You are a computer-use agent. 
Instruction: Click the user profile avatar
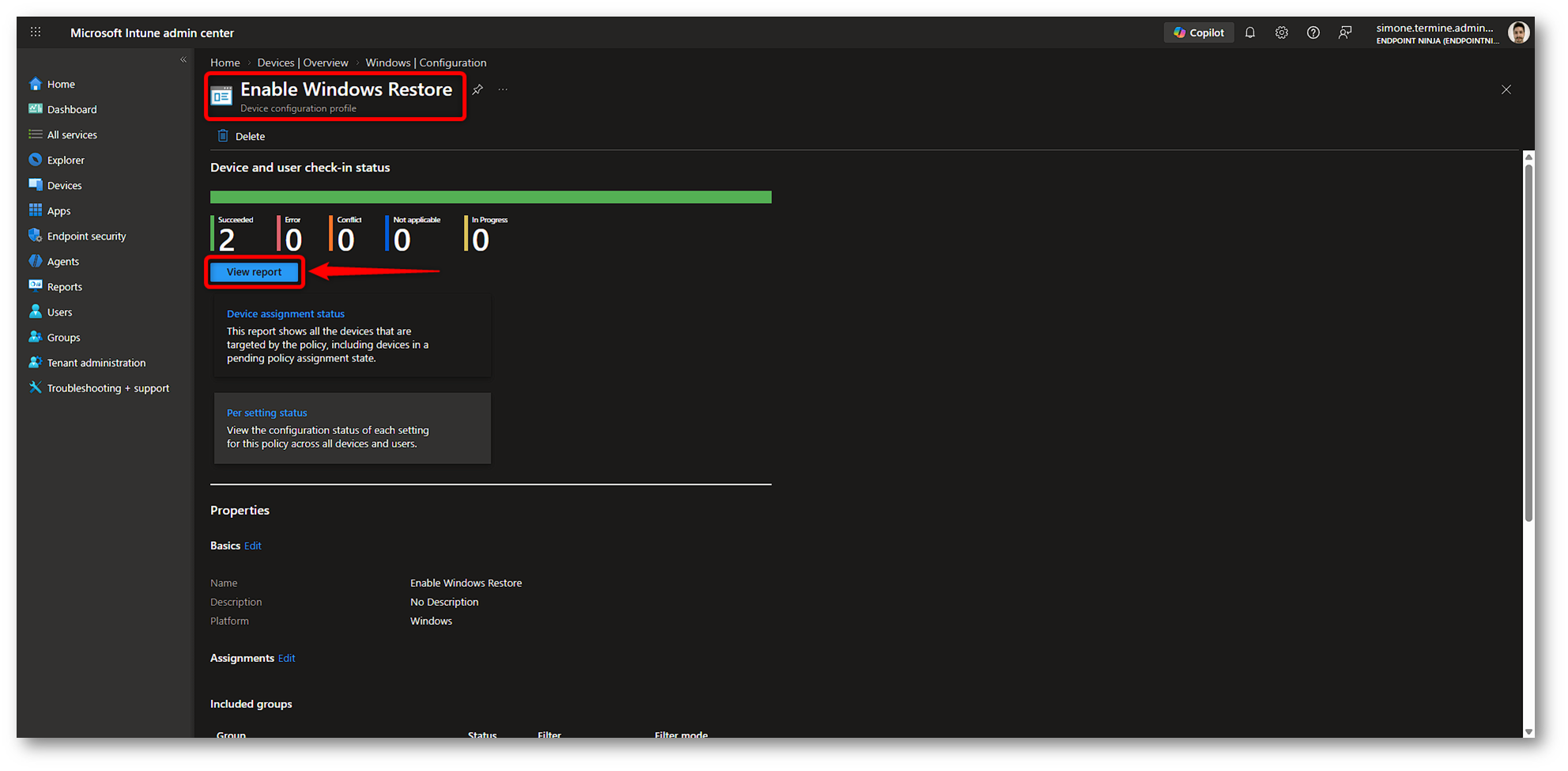(1518, 32)
